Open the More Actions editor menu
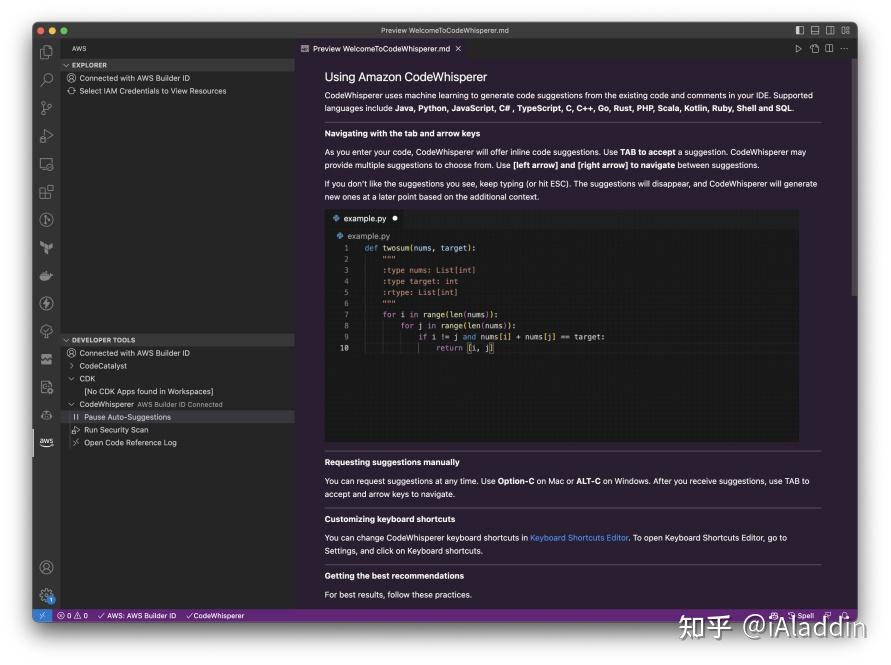 (x=844, y=47)
